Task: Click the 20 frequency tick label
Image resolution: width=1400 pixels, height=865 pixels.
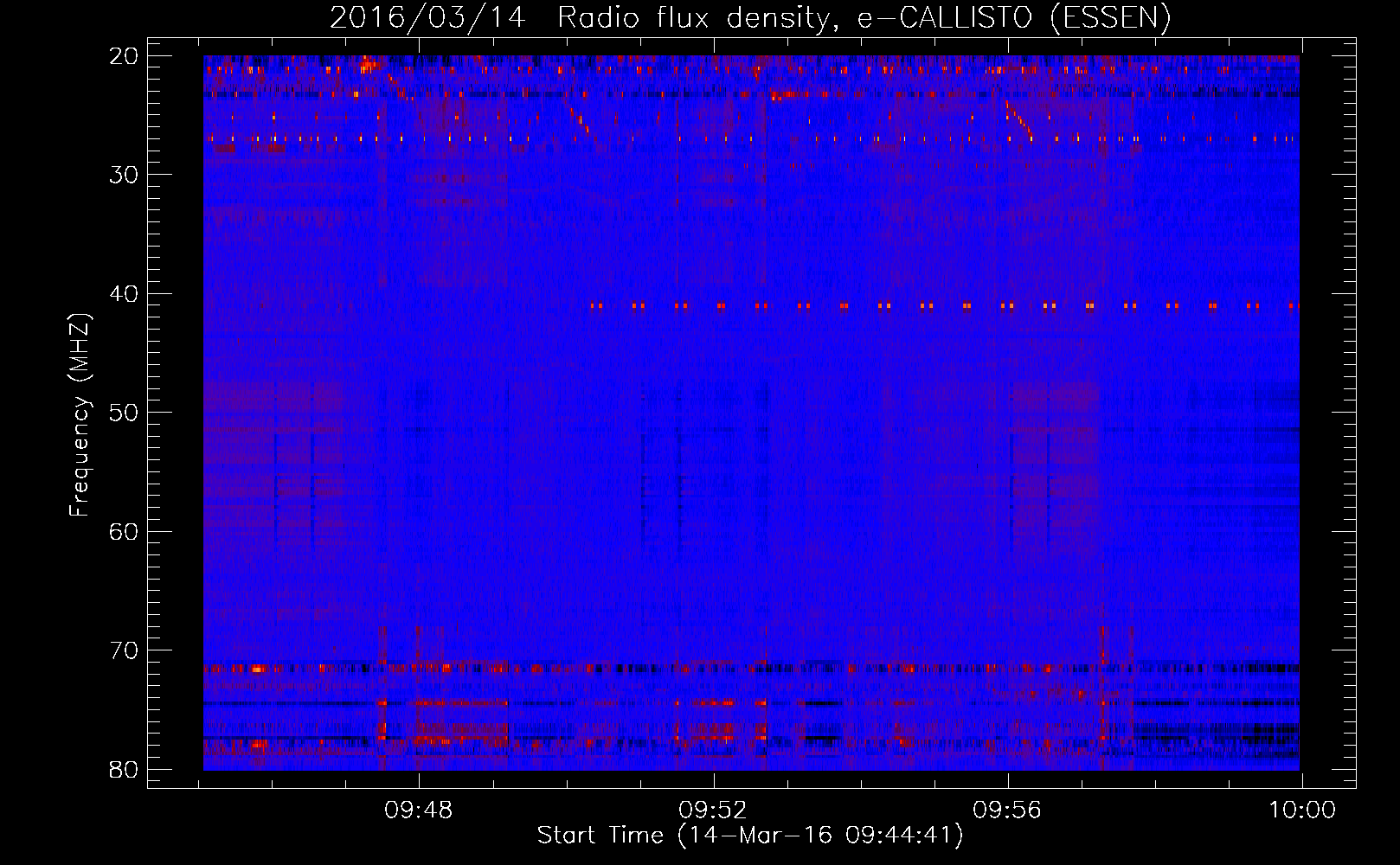Action: point(124,56)
